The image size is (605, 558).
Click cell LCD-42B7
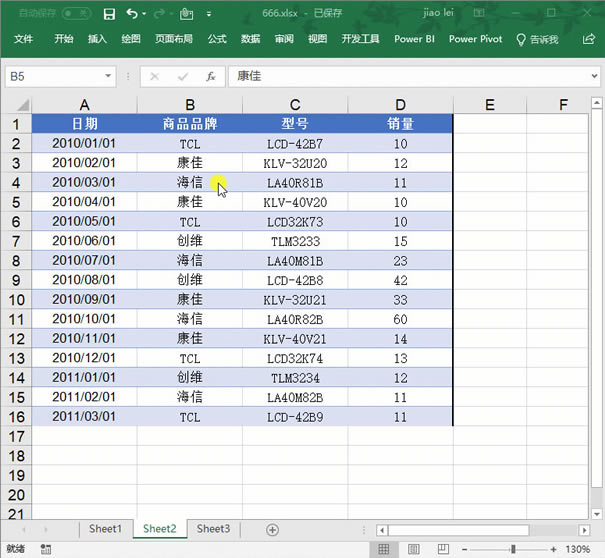tap(295, 144)
